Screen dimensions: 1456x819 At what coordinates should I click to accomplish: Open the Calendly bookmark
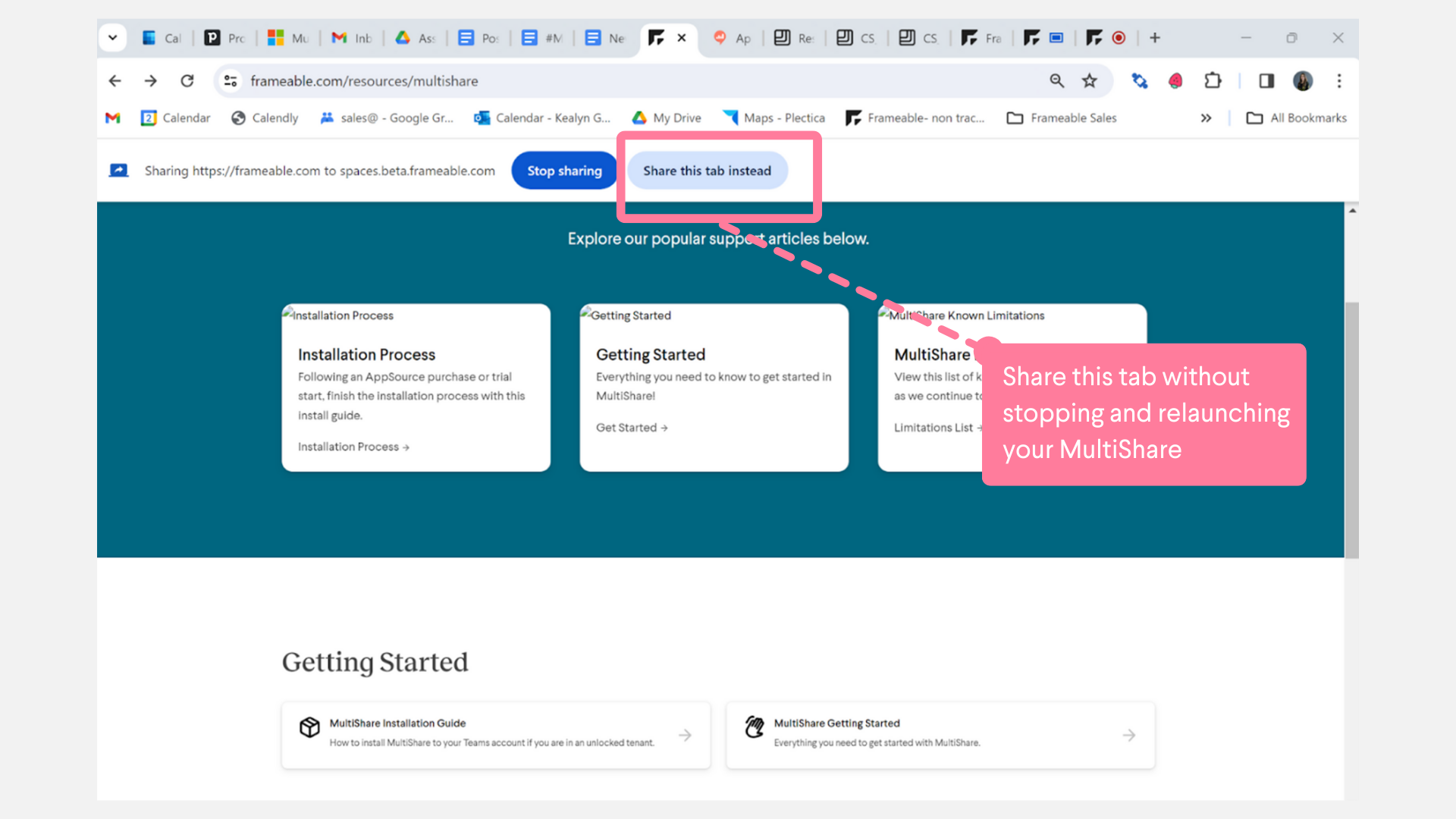pos(265,118)
